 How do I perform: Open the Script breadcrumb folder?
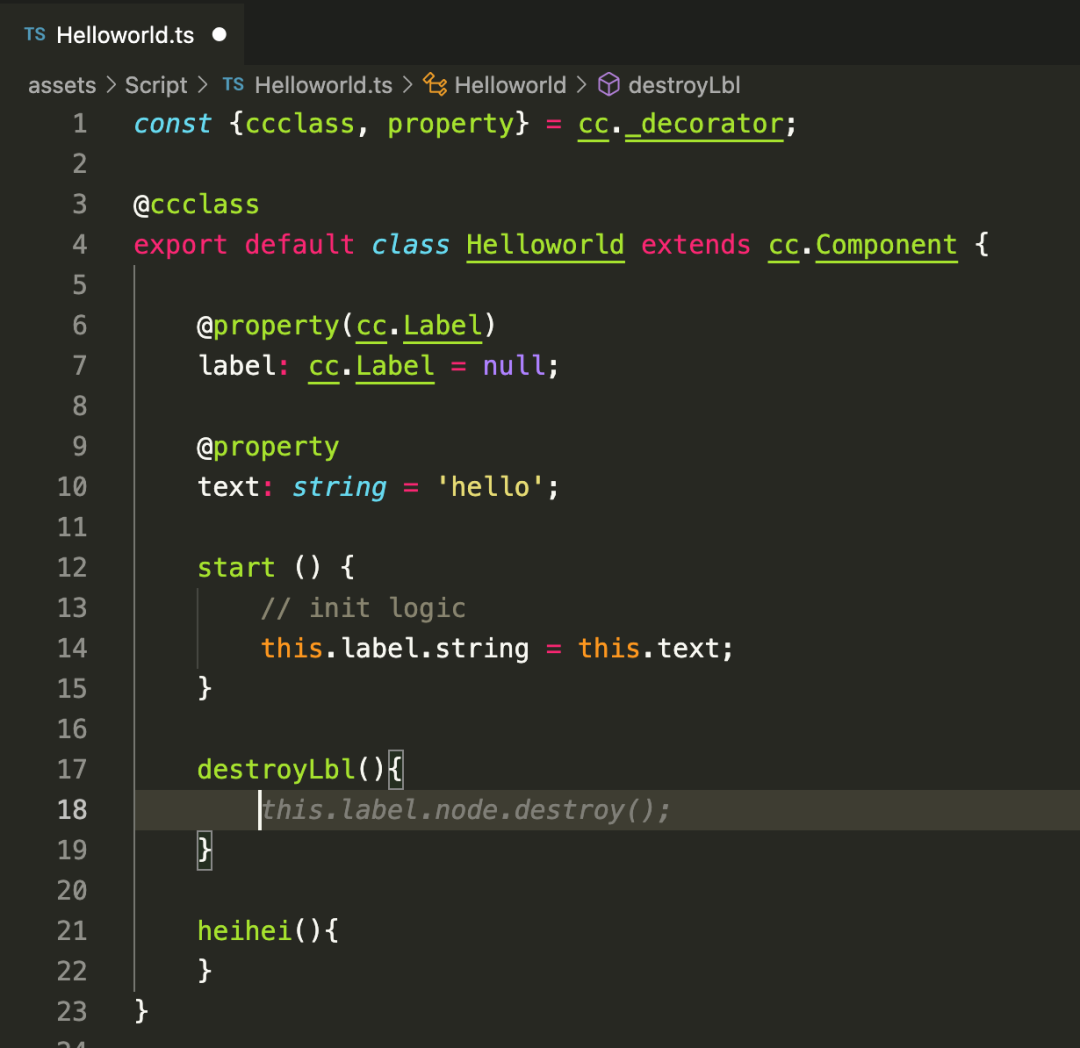click(x=156, y=85)
